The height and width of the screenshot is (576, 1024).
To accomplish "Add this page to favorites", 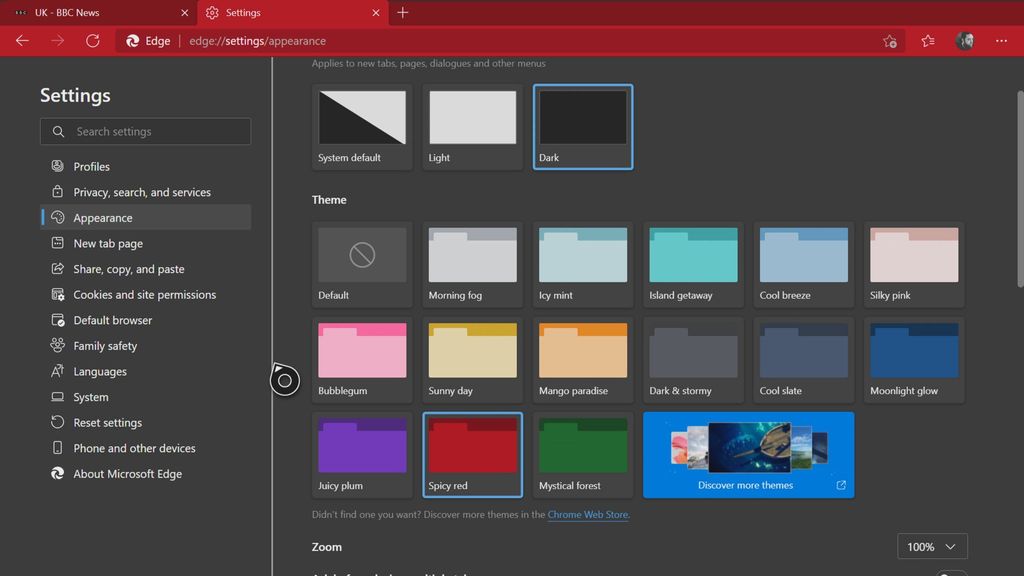I will pos(888,41).
